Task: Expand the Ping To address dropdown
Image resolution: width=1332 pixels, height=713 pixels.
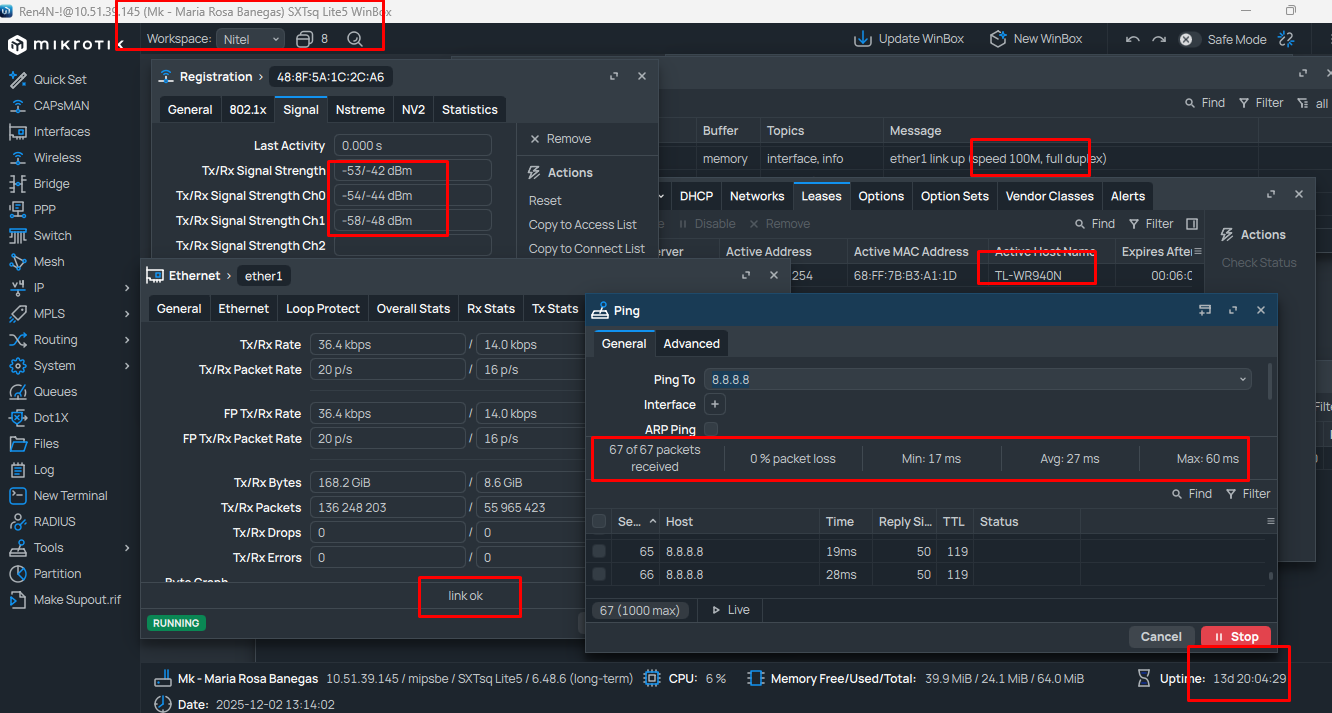Action: point(1243,380)
